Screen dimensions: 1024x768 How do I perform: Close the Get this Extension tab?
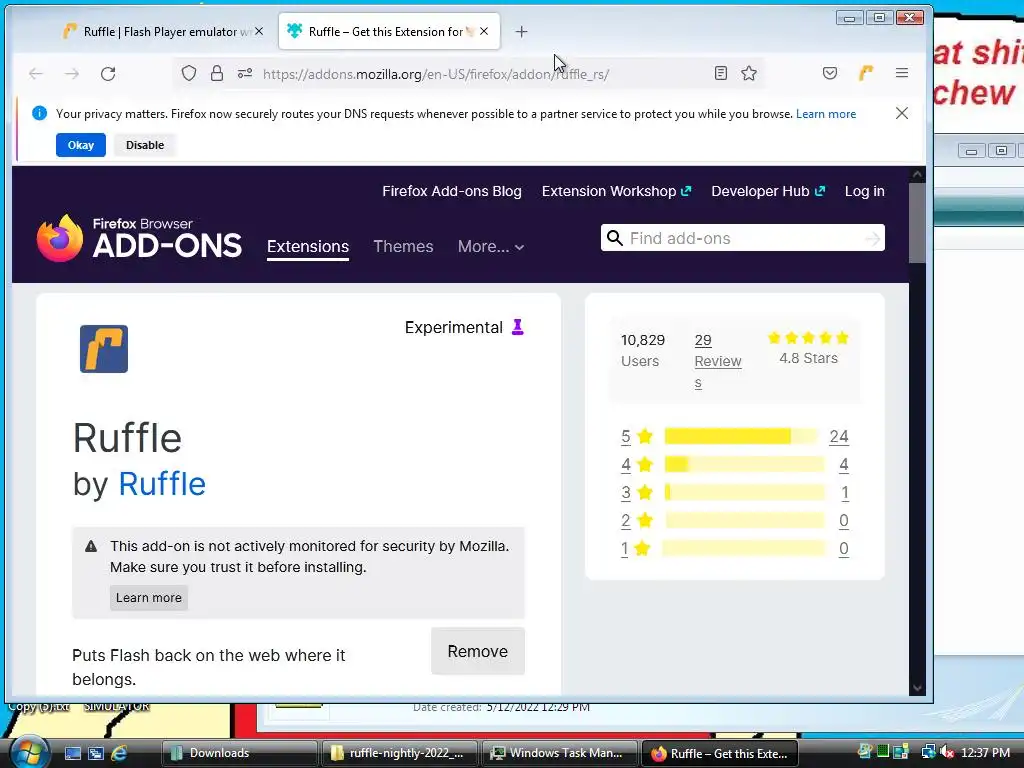tap(484, 31)
